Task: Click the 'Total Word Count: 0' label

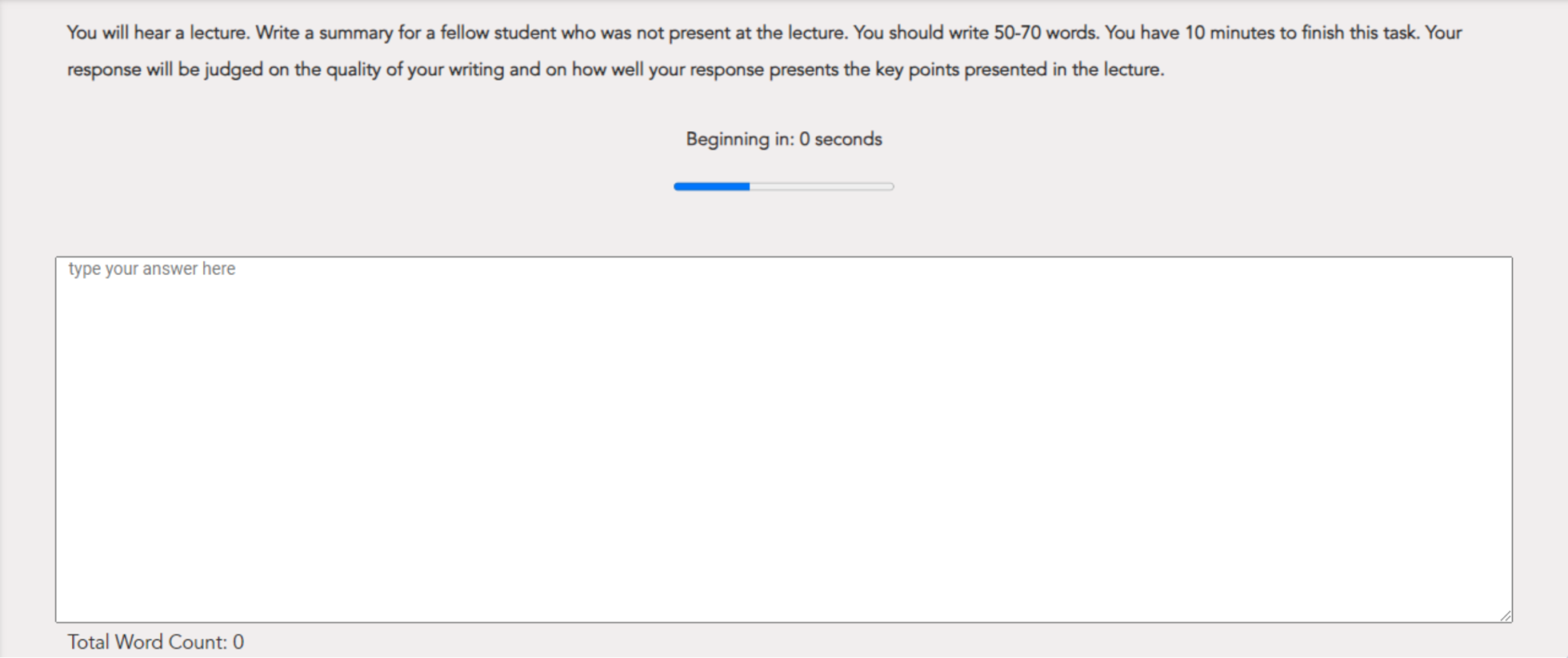Action: [156, 642]
